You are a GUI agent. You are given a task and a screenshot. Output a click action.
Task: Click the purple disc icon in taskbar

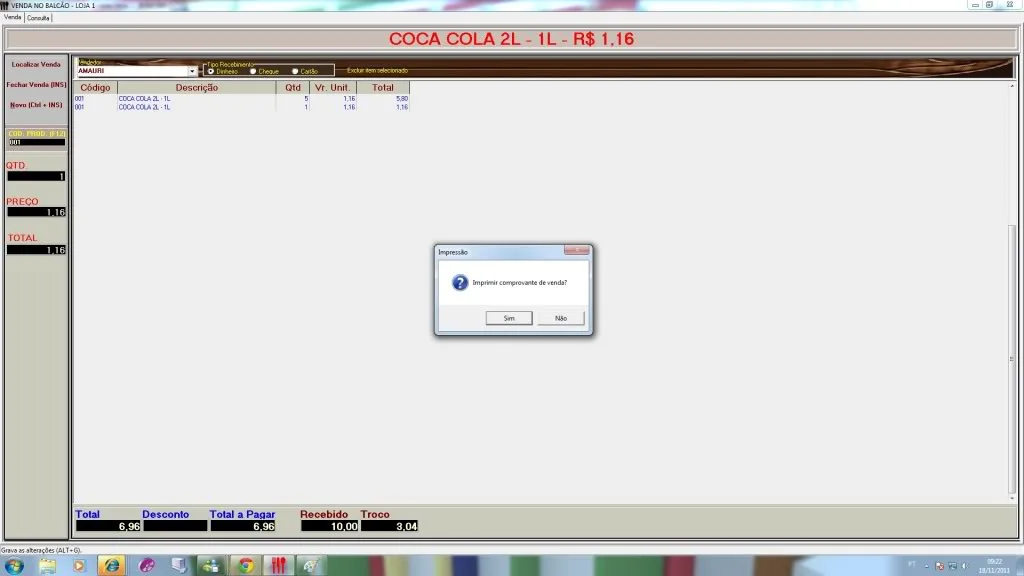pyautogui.click(x=147, y=566)
